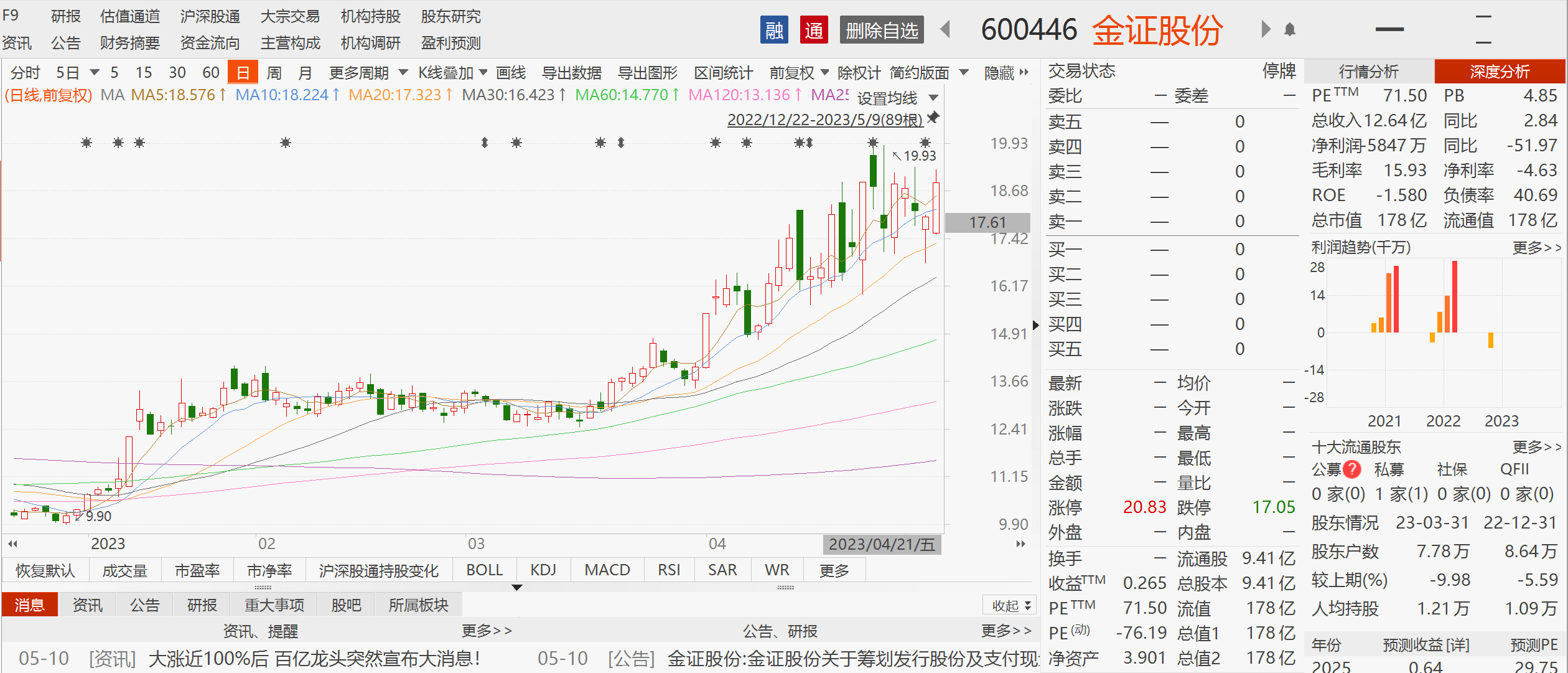Switch chart to 分时 intraday view
The width and height of the screenshot is (1568, 673).
[25, 73]
